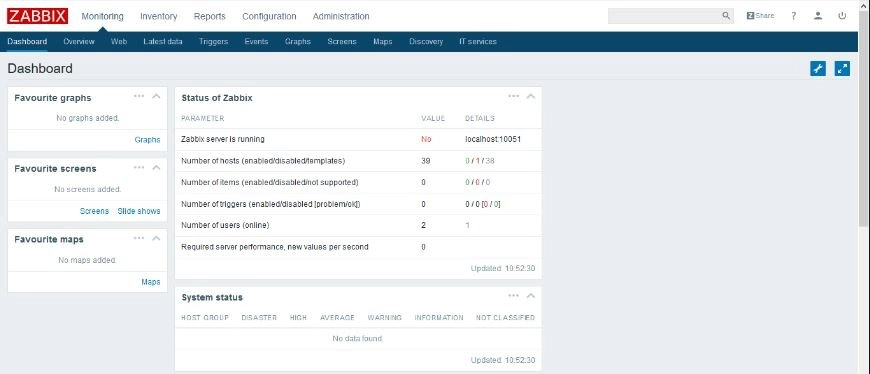
Task: Click the Maps link in Favourite maps
Action: 151,282
